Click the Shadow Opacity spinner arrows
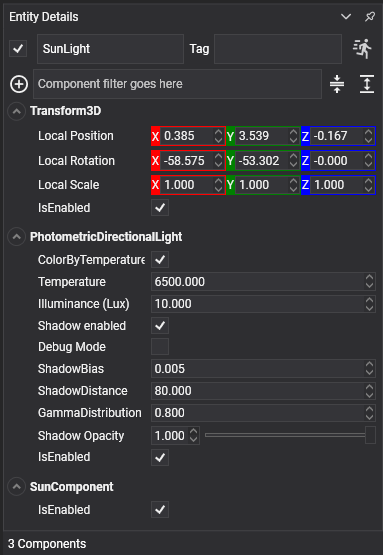The width and height of the screenshot is (383, 555). (194, 435)
